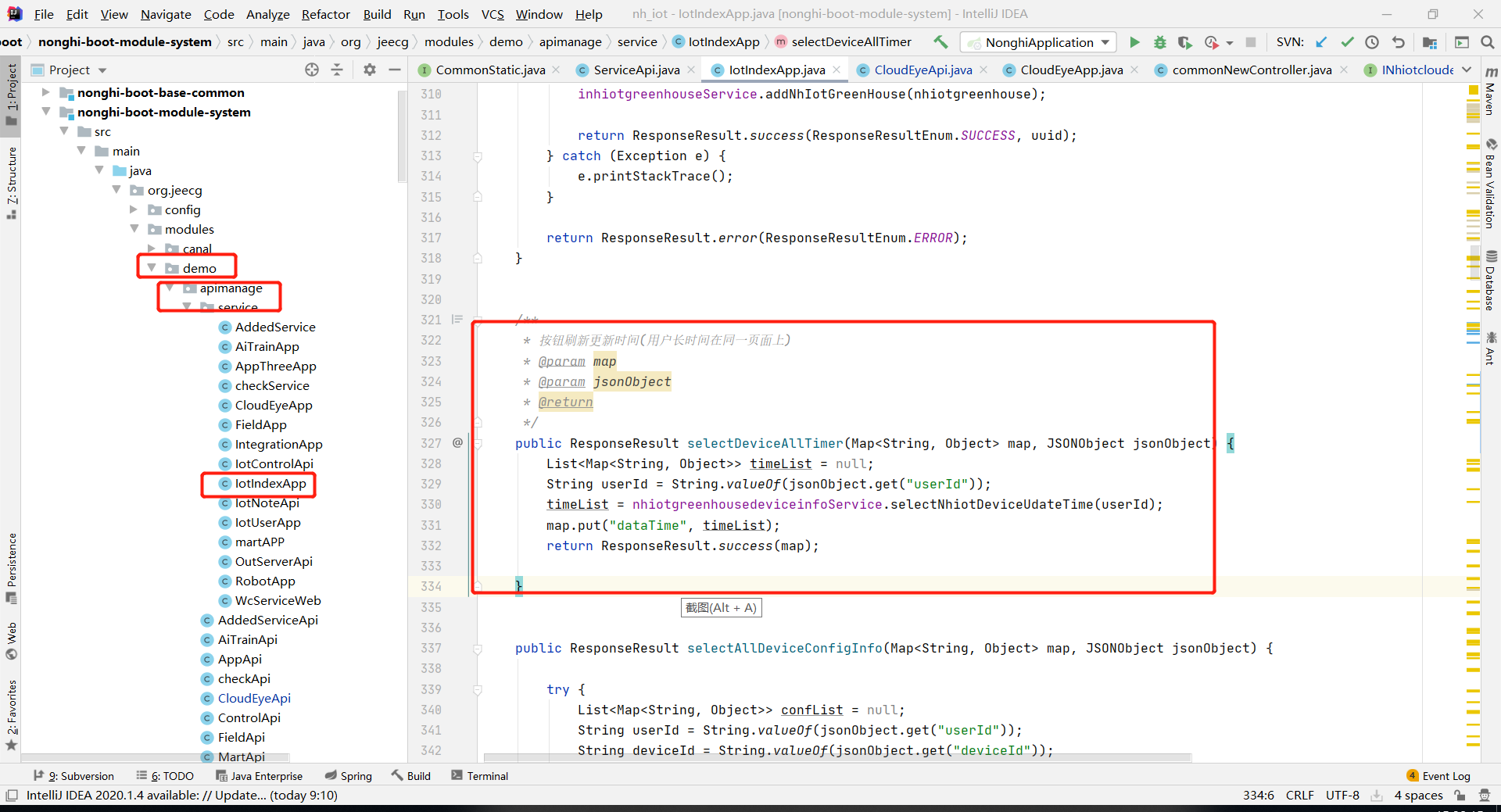Show SVN history clock icon
Image resolution: width=1501 pixels, height=812 pixels.
[x=1372, y=42]
